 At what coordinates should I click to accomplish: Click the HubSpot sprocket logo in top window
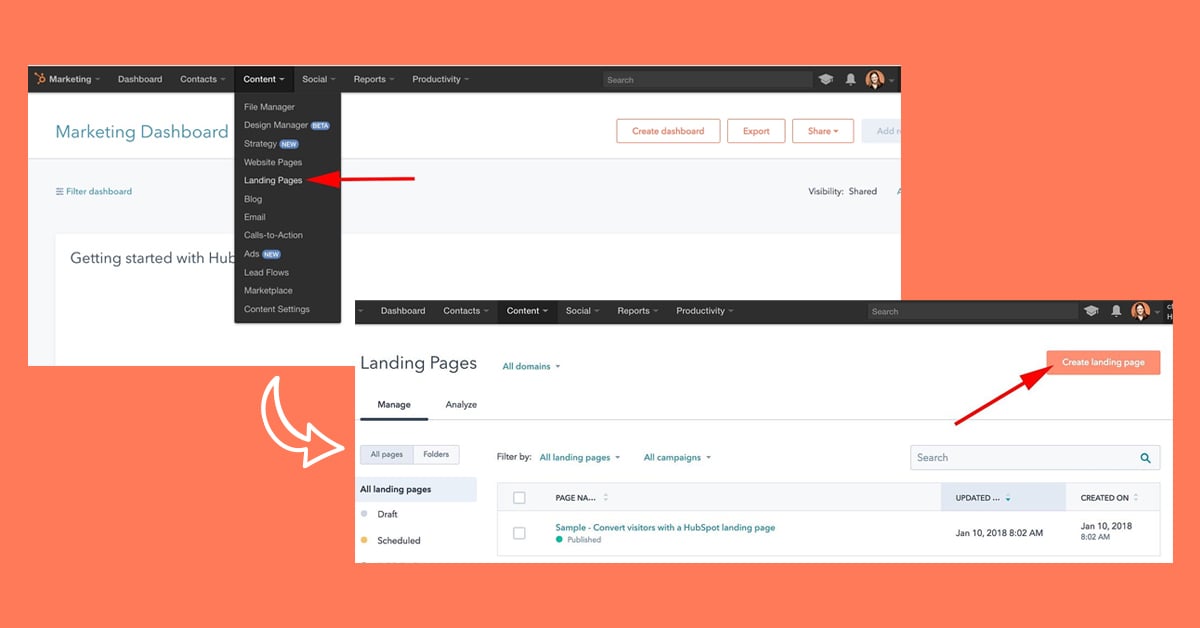(40, 79)
